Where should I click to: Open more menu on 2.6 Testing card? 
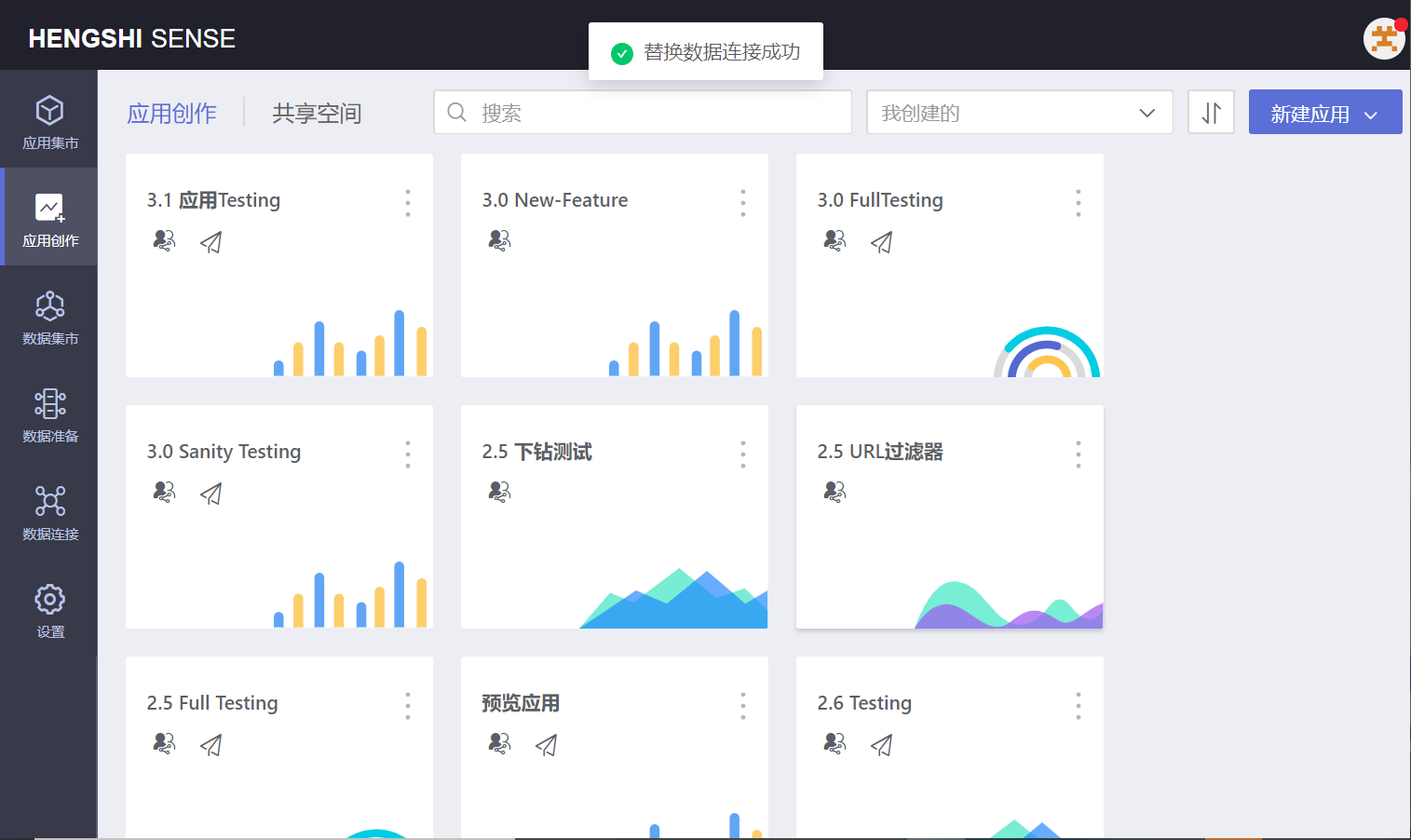pyautogui.click(x=1079, y=706)
